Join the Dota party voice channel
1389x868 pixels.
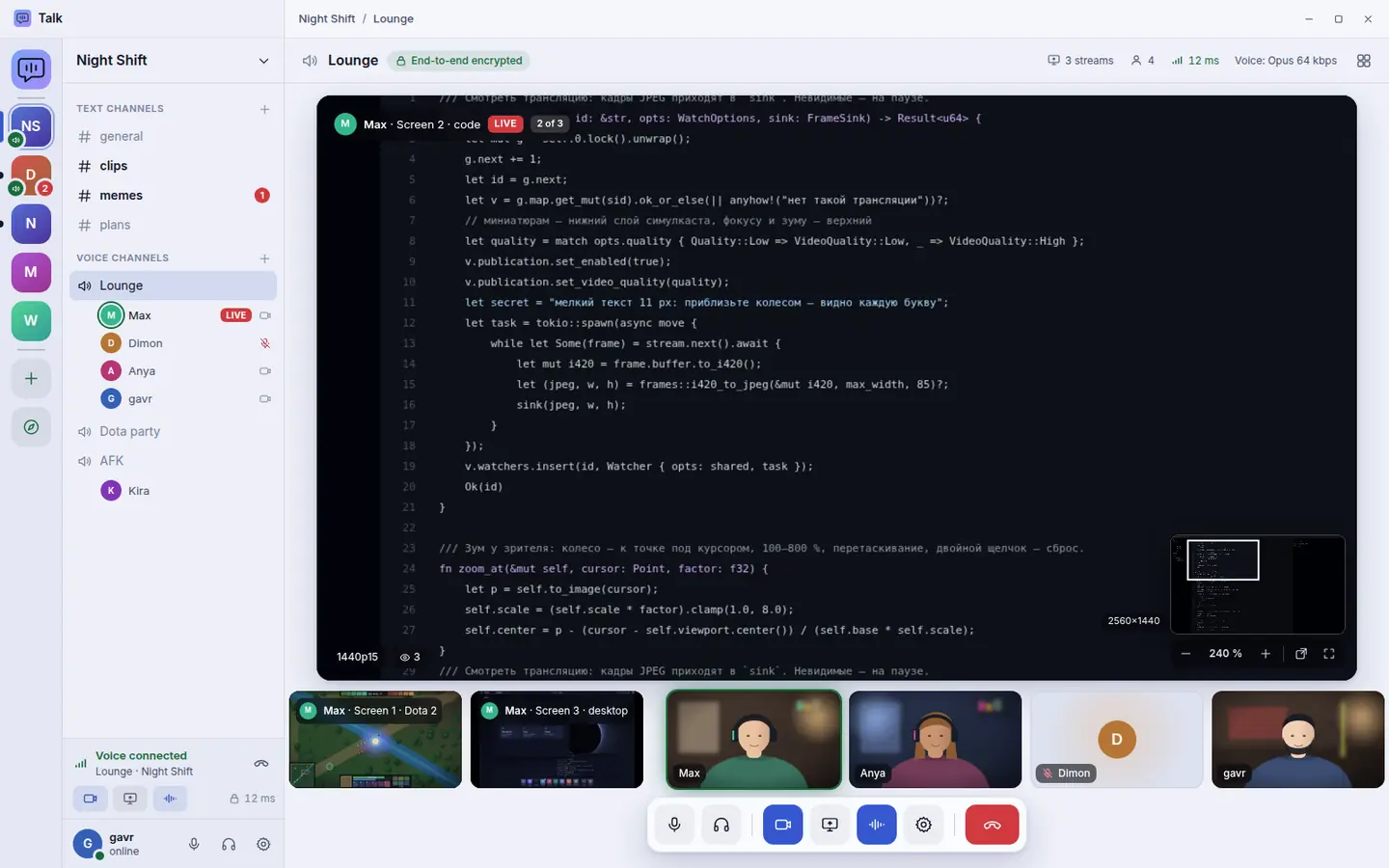pos(174,432)
